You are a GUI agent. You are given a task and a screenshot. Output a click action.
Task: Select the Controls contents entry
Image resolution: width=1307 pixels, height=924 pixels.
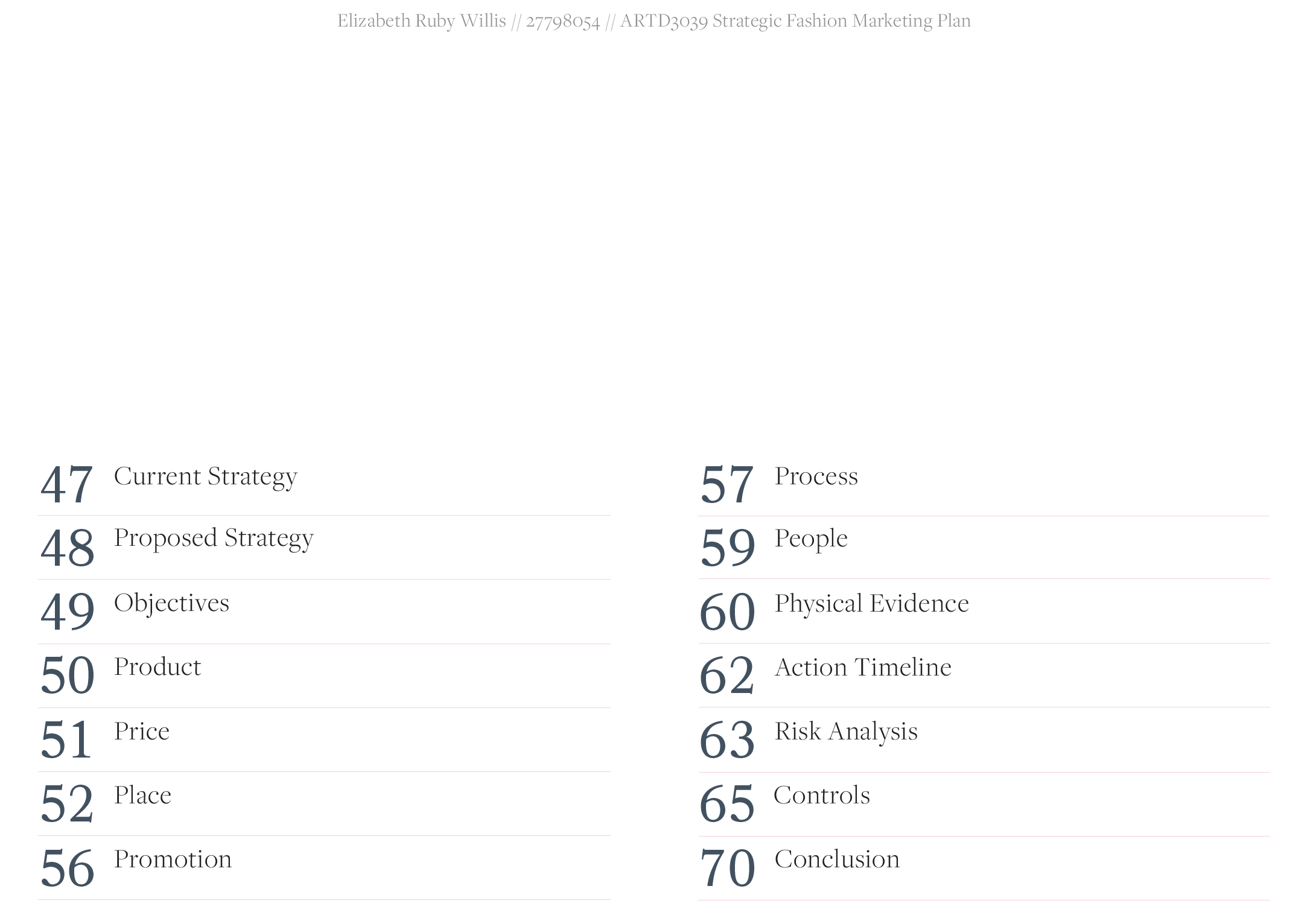822,795
